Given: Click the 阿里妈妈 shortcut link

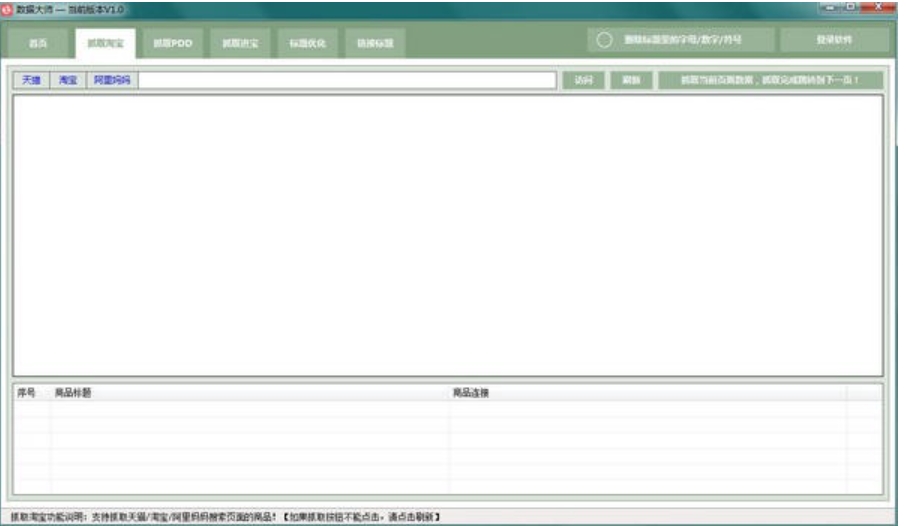Looking at the screenshot, I should click(112, 80).
